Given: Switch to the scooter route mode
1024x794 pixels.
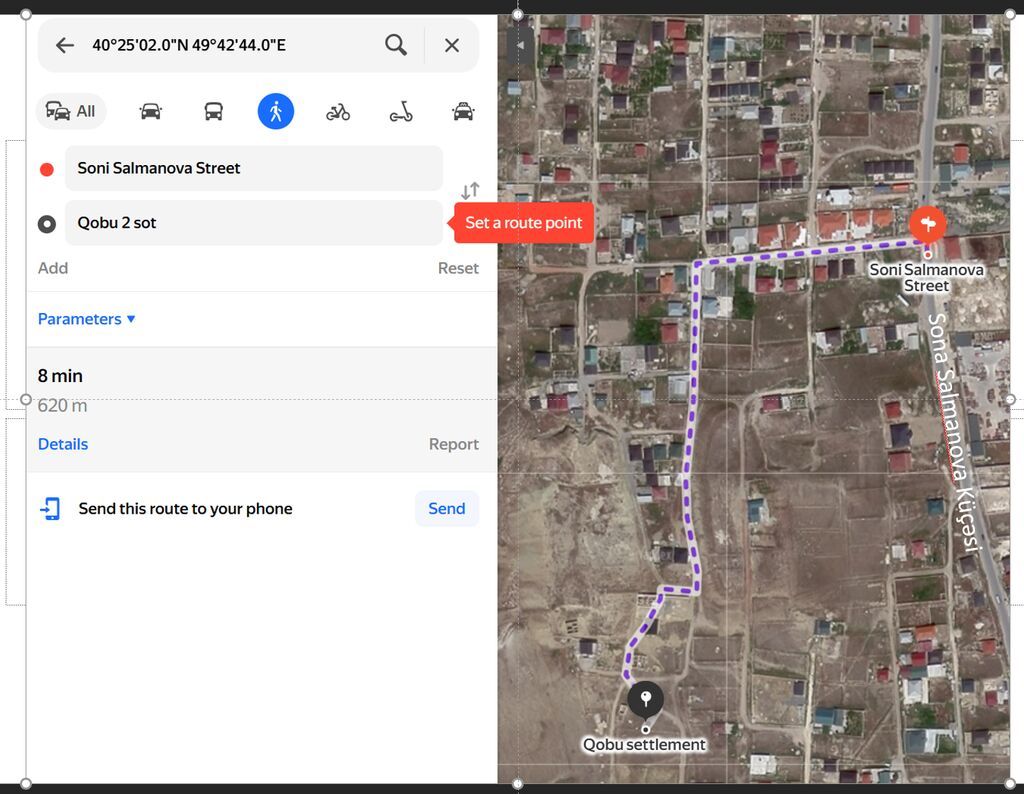Looking at the screenshot, I should pos(401,112).
